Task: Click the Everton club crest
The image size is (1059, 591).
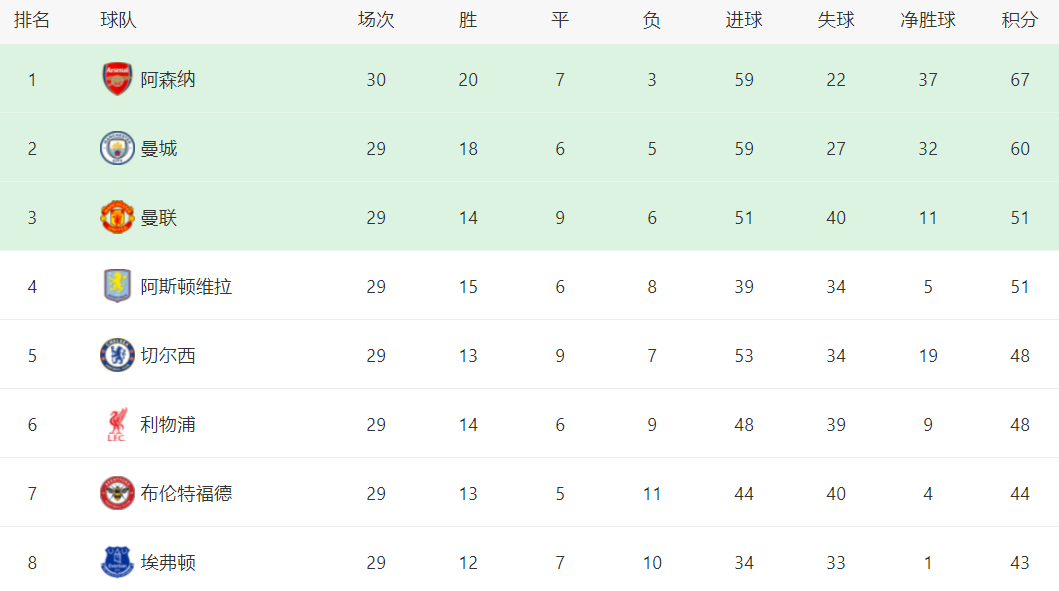Action: (117, 562)
